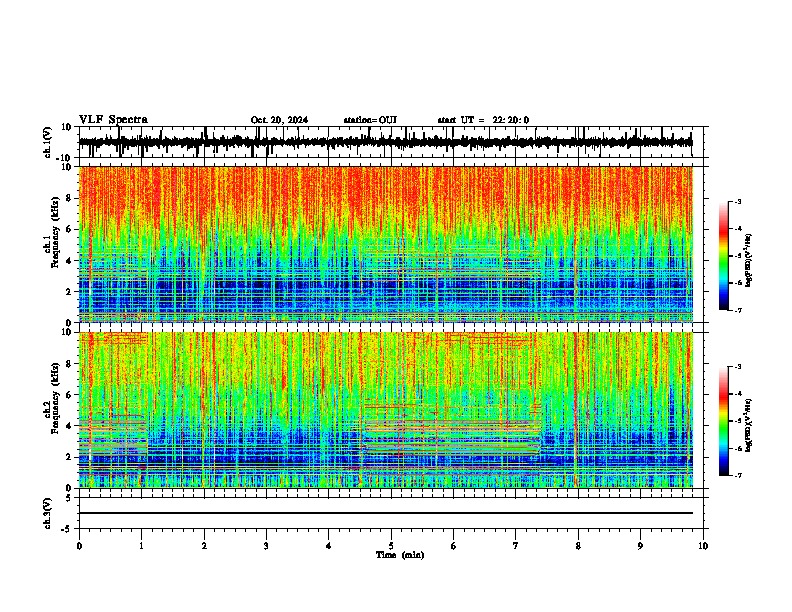Click the flat ch.3(V) line trace

[x=386, y=513]
